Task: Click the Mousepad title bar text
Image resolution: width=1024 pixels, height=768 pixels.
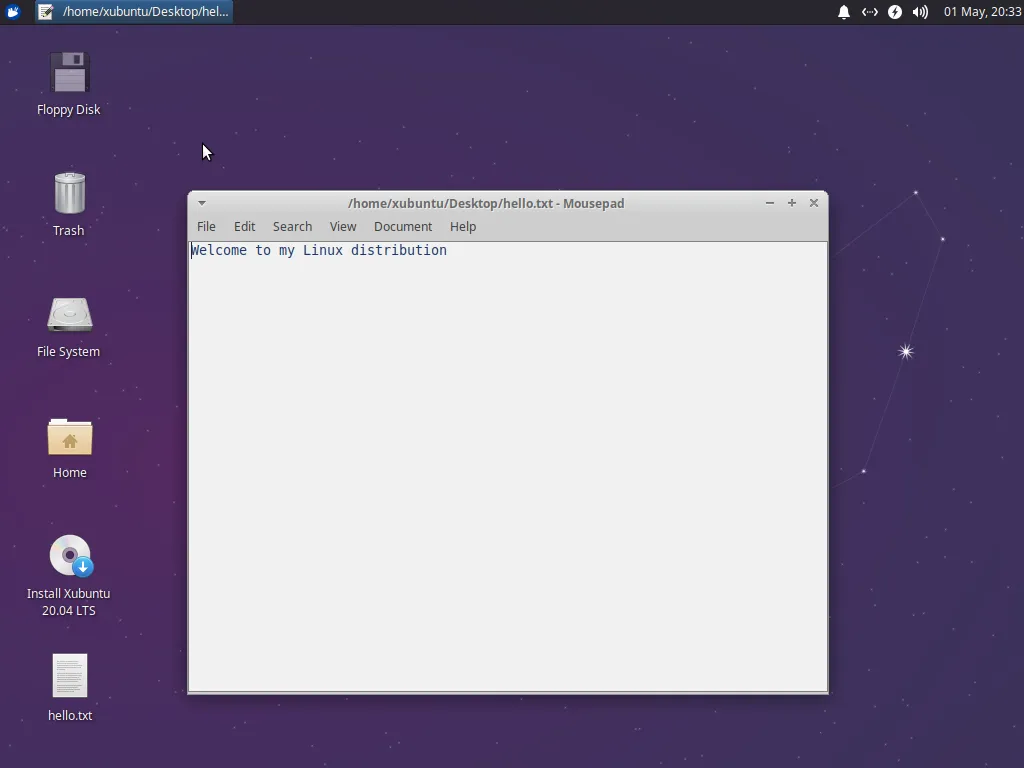Action: pos(486,203)
